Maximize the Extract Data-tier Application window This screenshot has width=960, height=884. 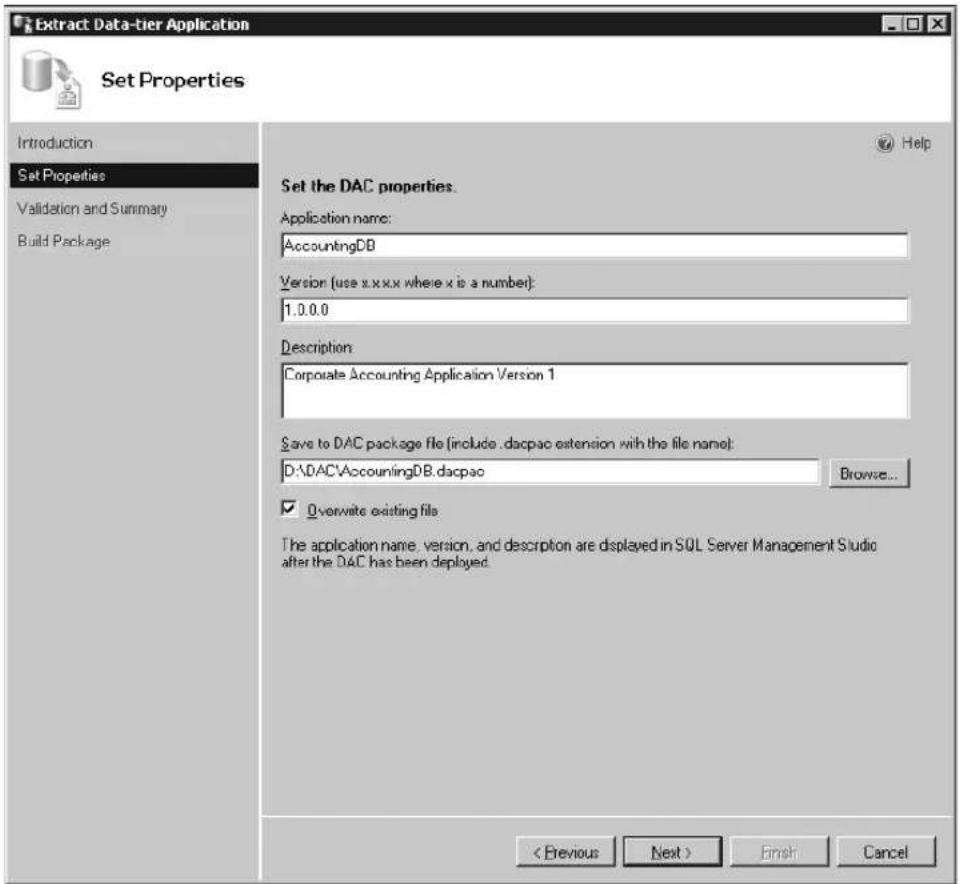913,24
